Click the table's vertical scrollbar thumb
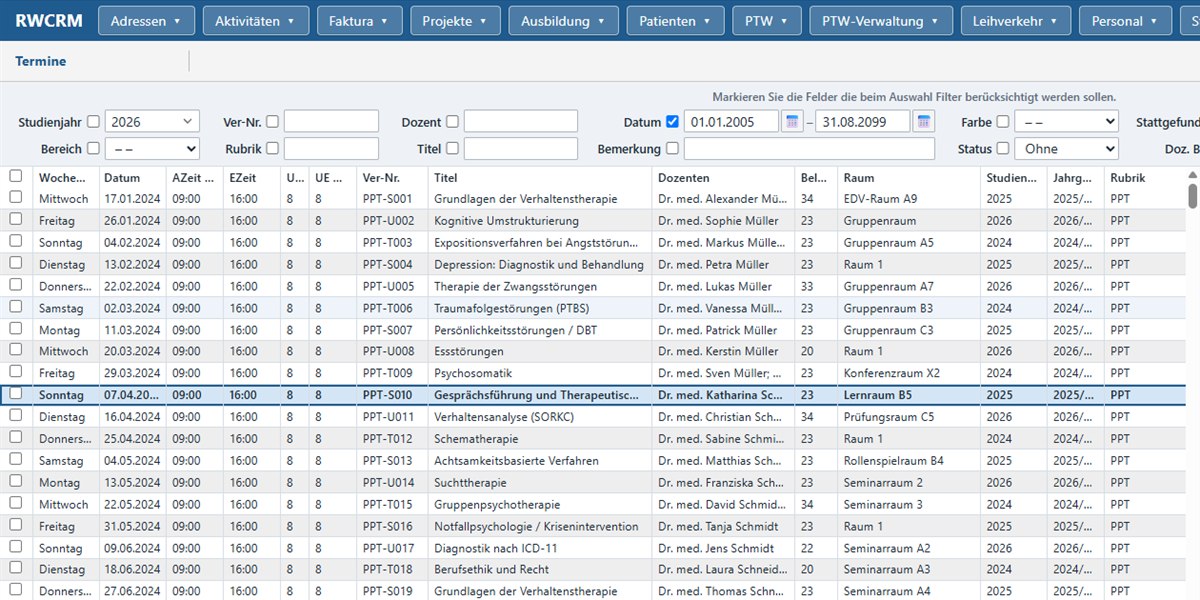This screenshot has height=600, width=1200. pyautogui.click(x=1193, y=195)
